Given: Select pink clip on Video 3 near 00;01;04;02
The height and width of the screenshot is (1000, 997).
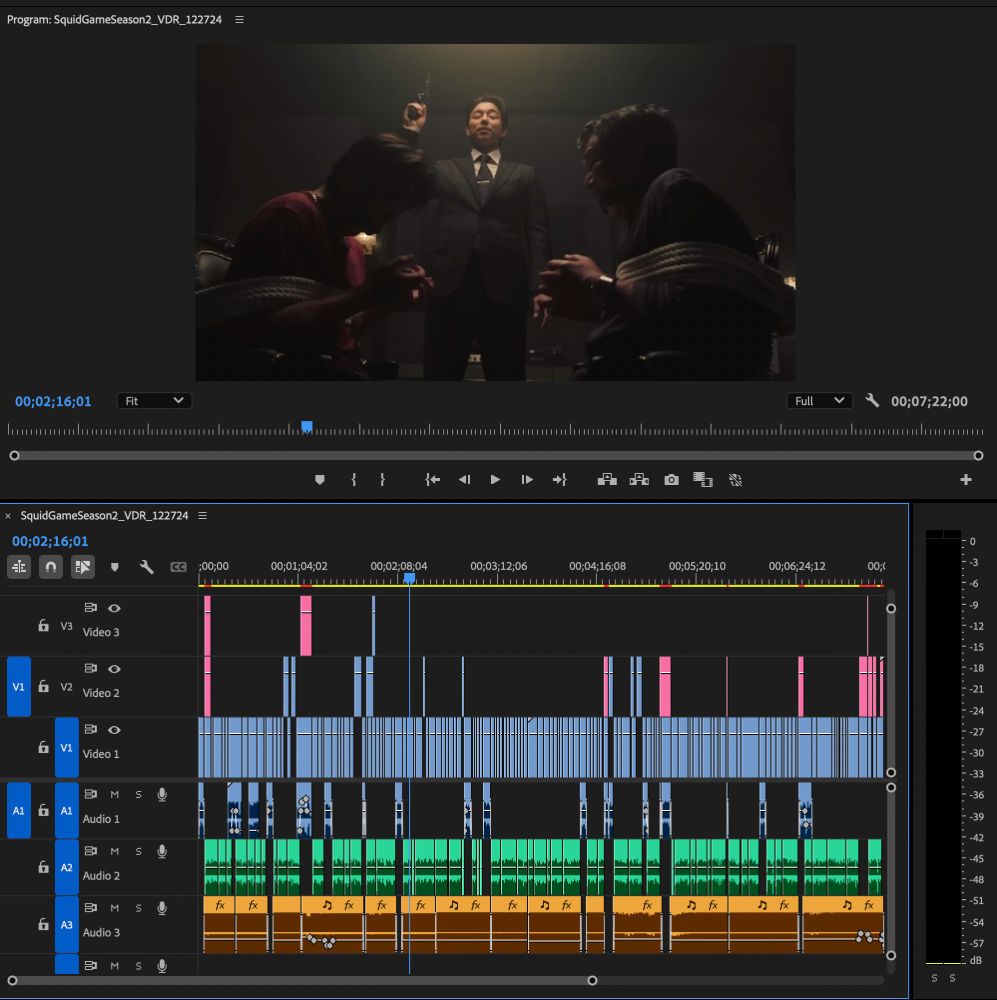Looking at the screenshot, I should pos(306,626).
